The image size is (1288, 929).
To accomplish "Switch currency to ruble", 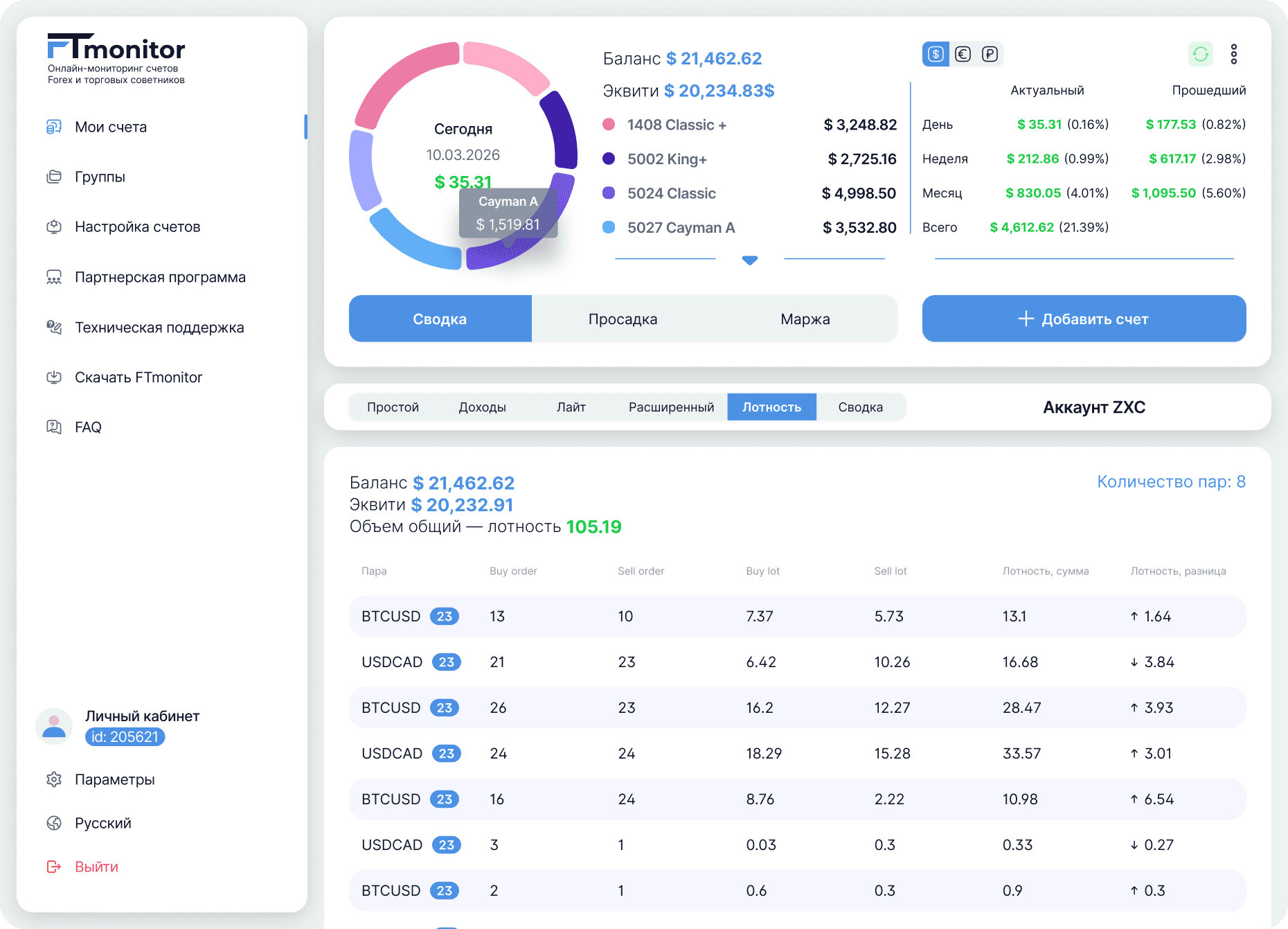I will [x=990, y=54].
